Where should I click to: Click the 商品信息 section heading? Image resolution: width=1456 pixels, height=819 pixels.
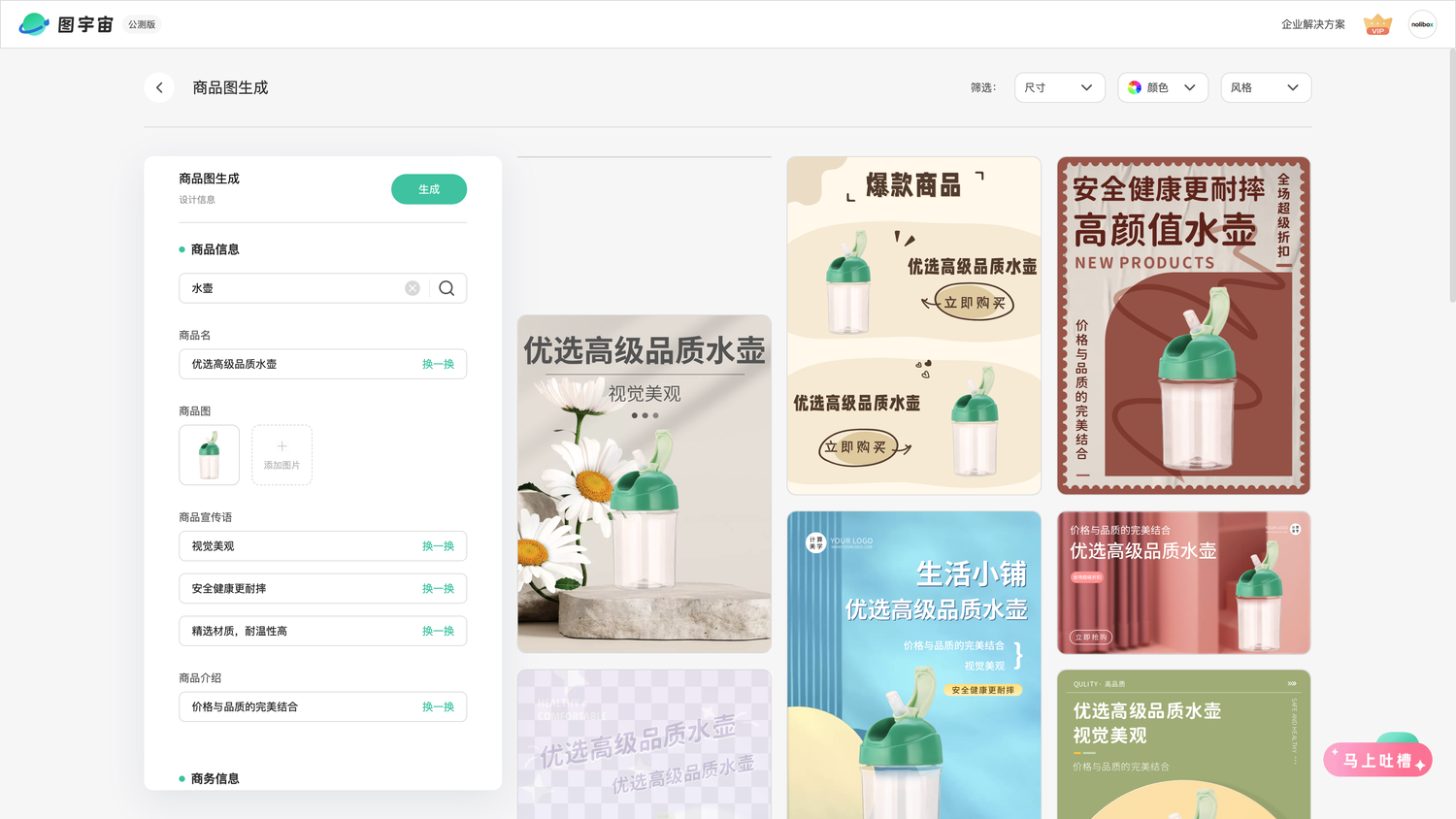(215, 249)
